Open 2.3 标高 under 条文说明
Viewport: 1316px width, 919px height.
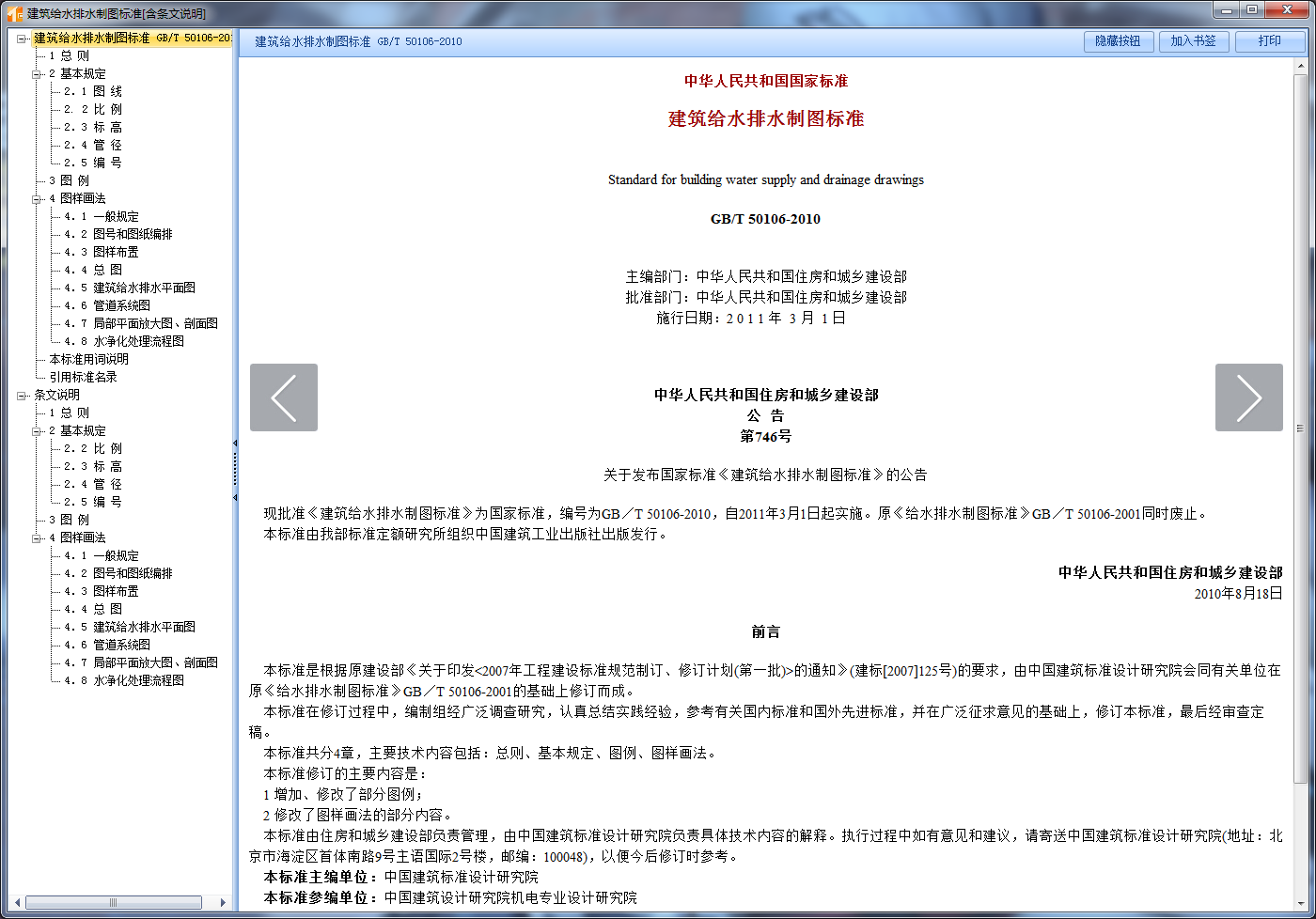click(x=93, y=467)
